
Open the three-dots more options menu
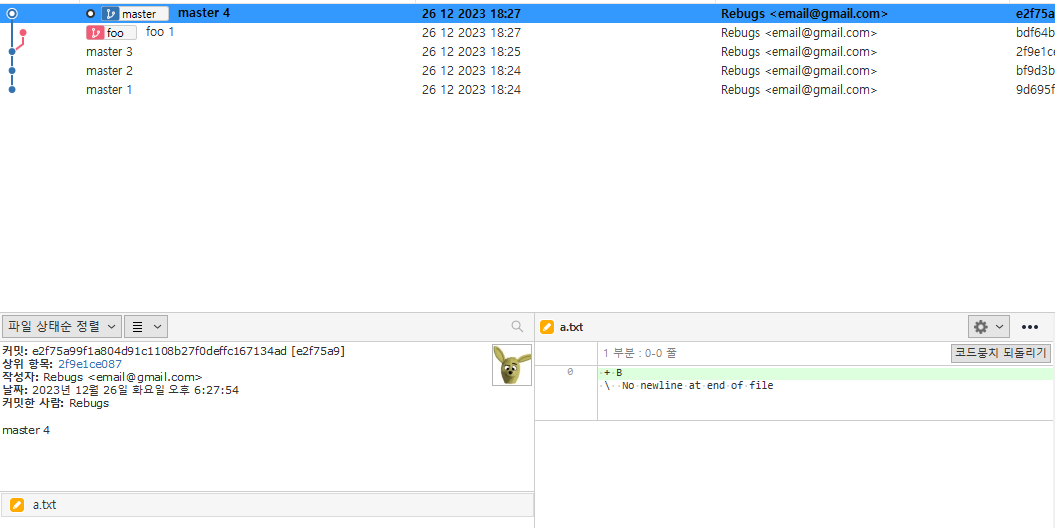click(x=1030, y=327)
